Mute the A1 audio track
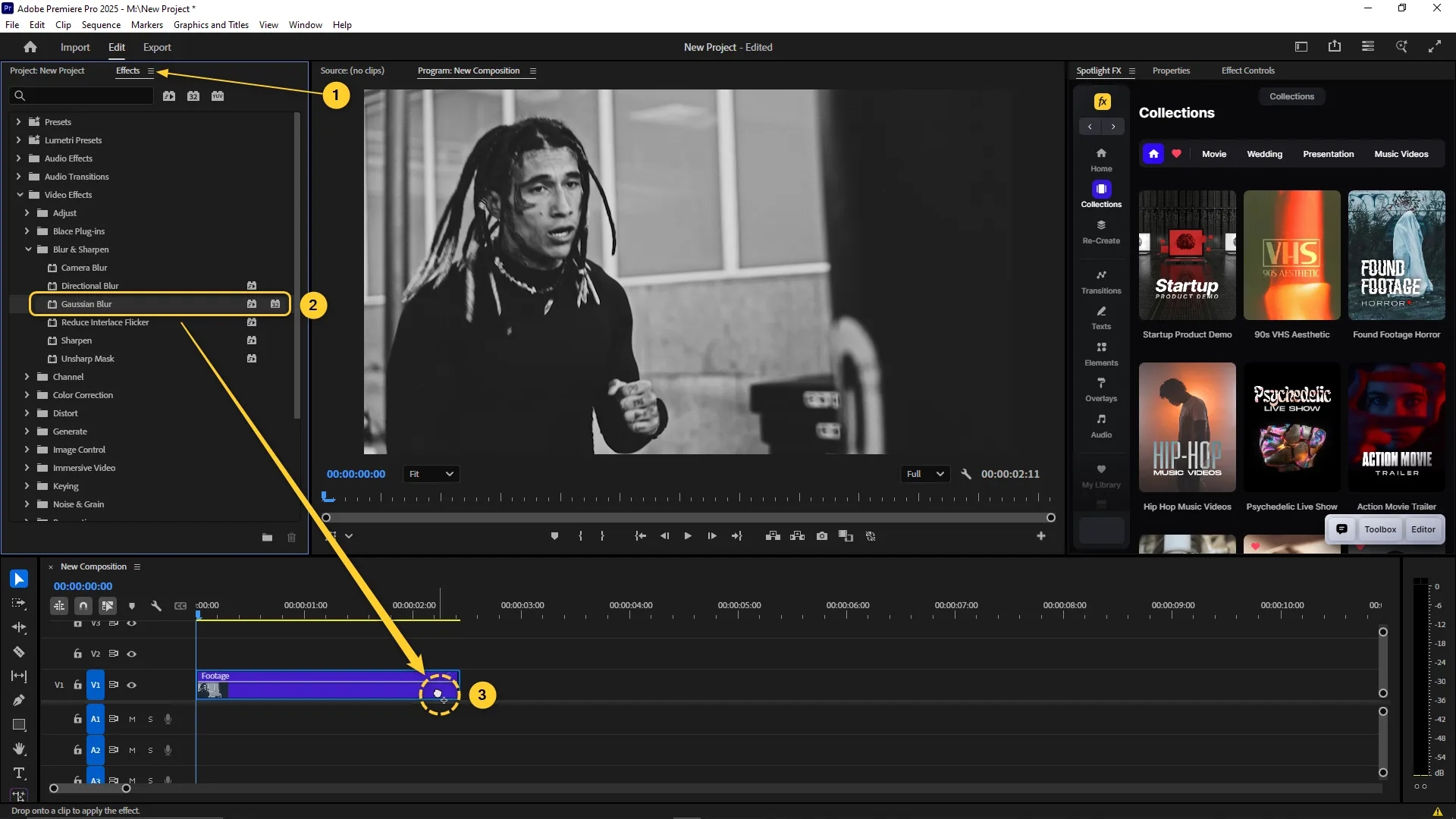Screen dimensions: 1456x819 point(132,720)
